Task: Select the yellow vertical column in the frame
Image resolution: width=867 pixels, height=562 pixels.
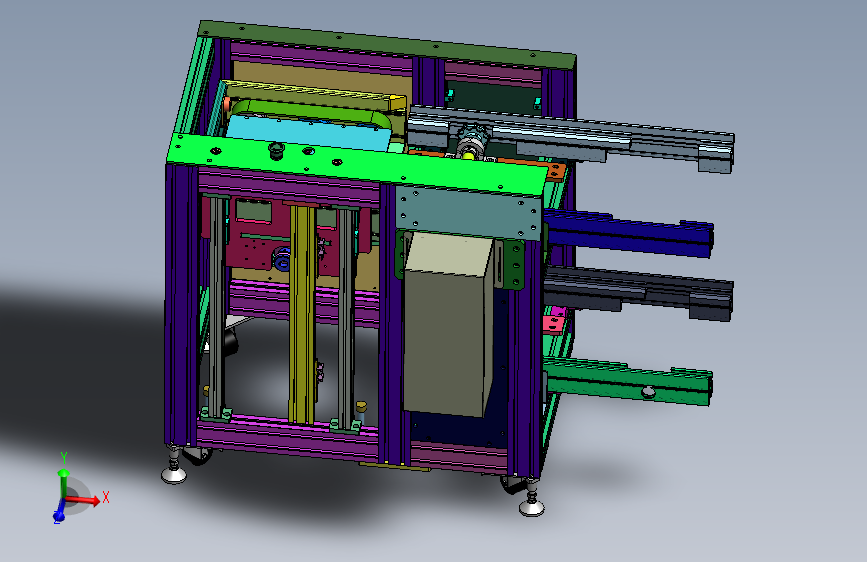Action: pos(302,314)
